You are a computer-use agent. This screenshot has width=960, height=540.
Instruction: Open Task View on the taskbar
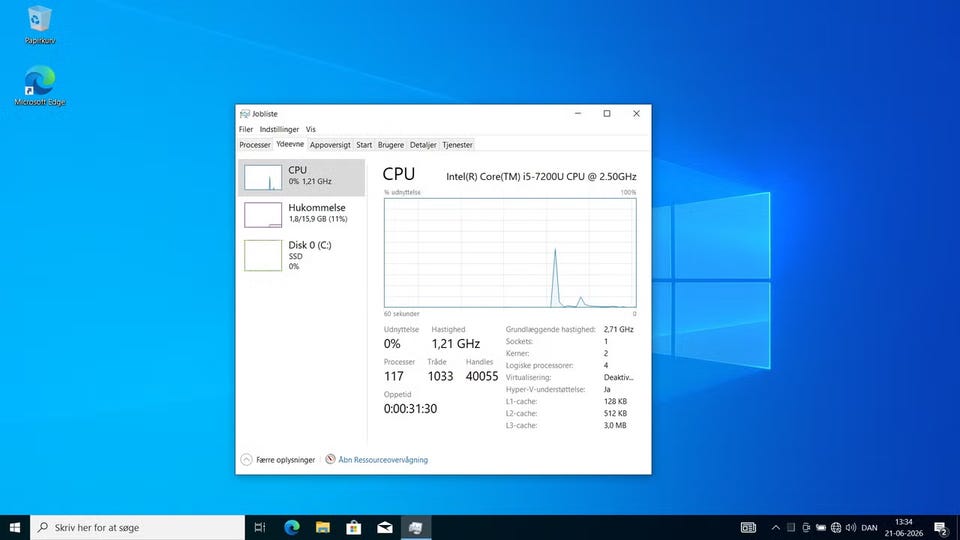[260, 527]
